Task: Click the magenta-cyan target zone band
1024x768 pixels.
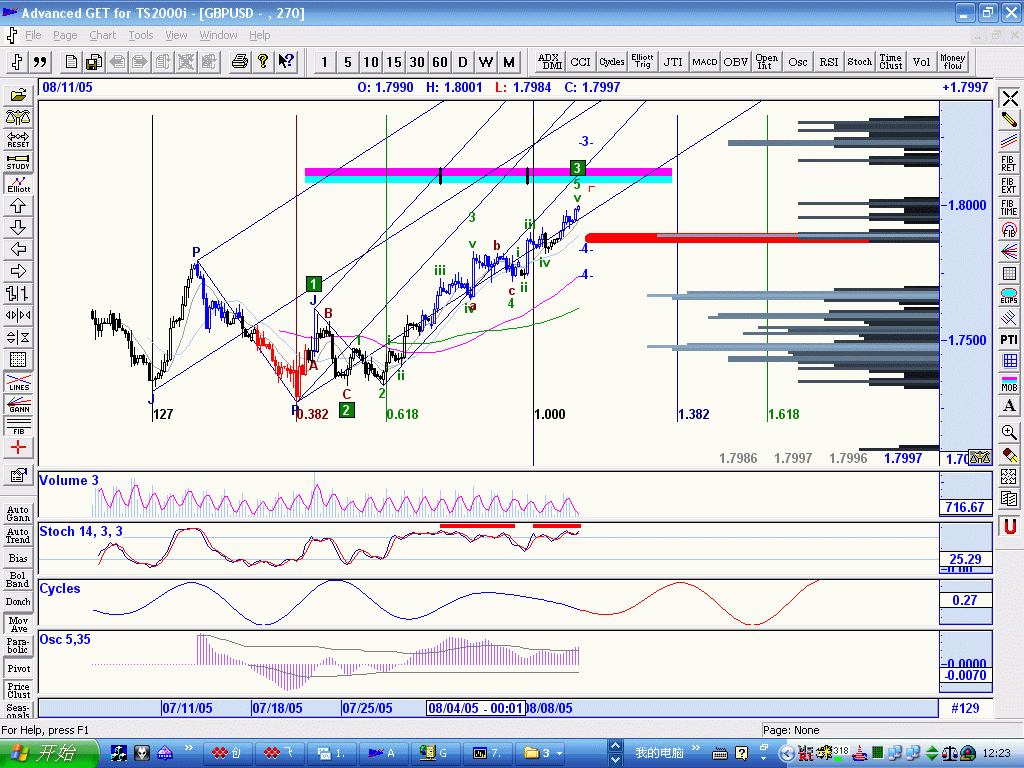Action: point(487,175)
